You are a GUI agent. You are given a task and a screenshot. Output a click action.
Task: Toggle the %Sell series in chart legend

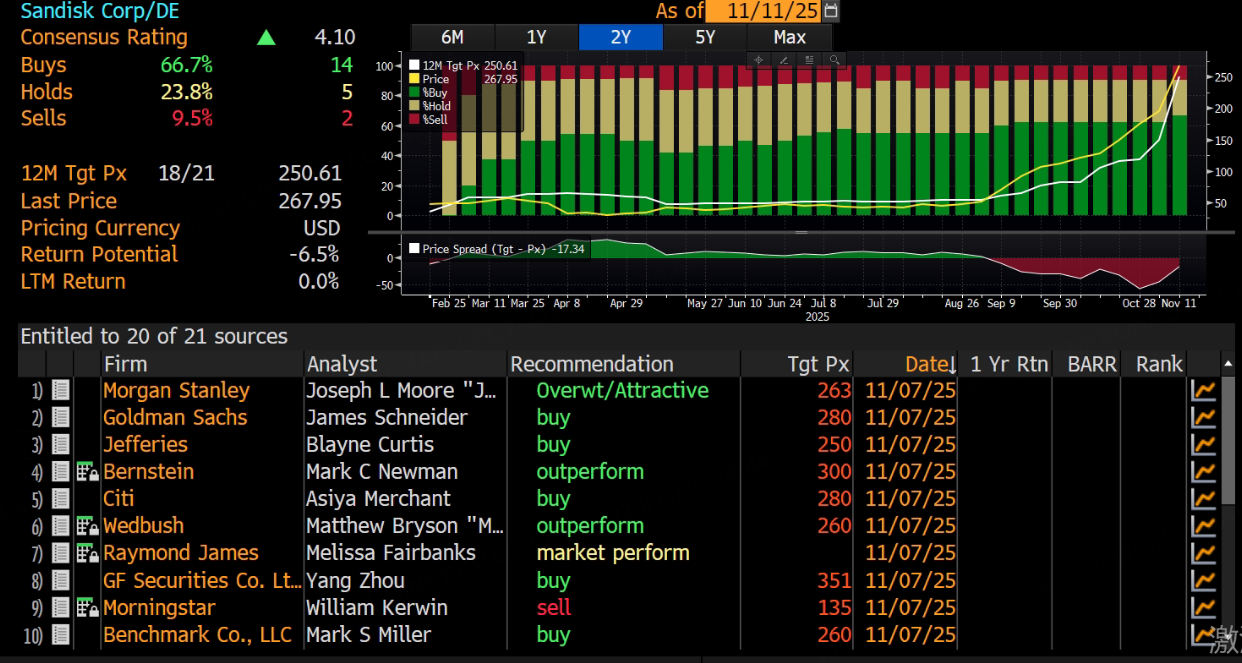pyautogui.click(x=435, y=119)
